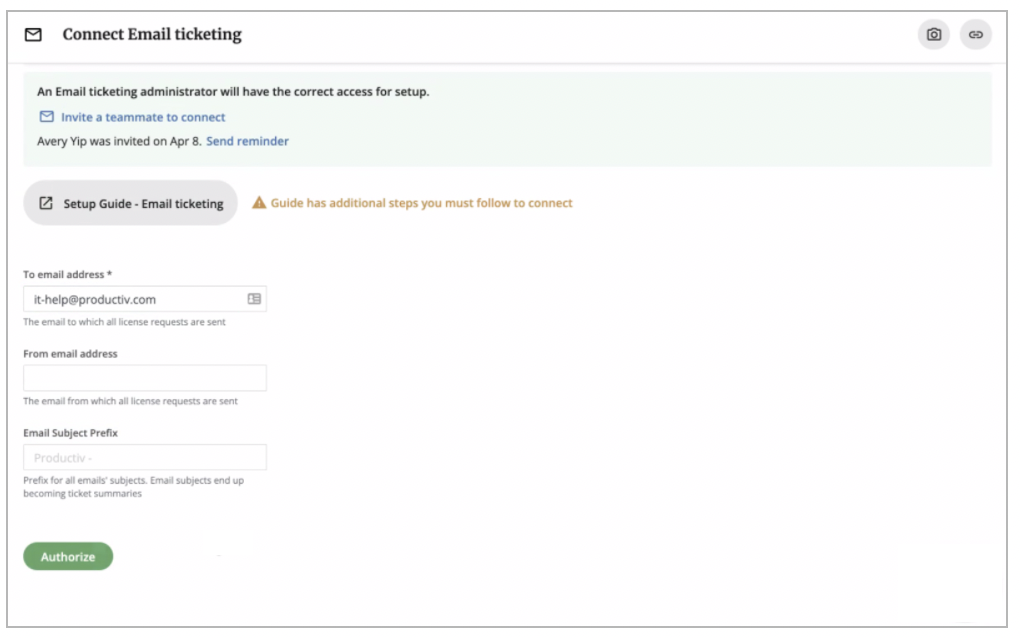Click the Send reminder link for Avery Yip

(248, 141)
